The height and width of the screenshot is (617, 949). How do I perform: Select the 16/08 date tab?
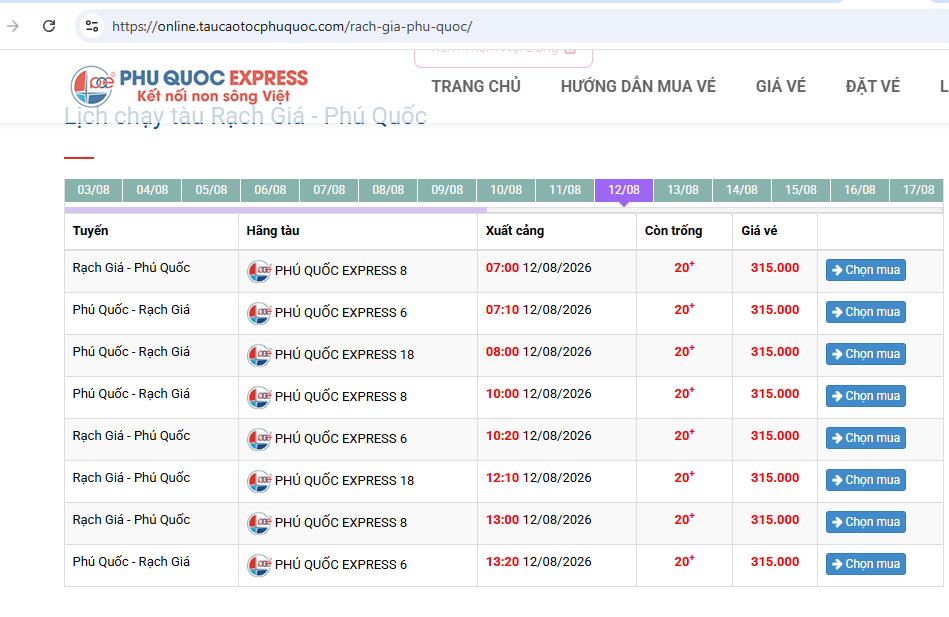coord(859,190)
